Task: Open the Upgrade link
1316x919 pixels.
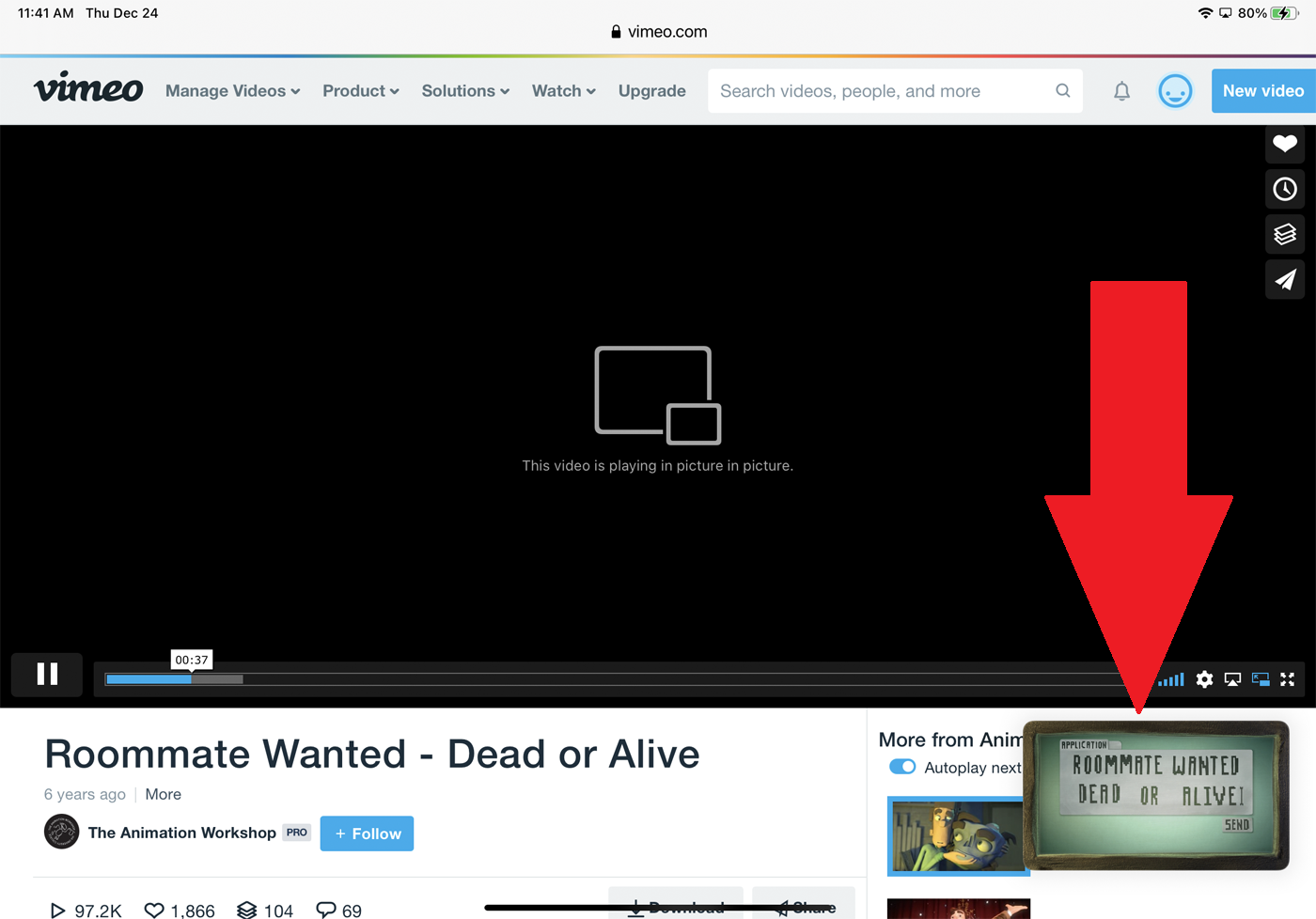Action: (652, 90)
